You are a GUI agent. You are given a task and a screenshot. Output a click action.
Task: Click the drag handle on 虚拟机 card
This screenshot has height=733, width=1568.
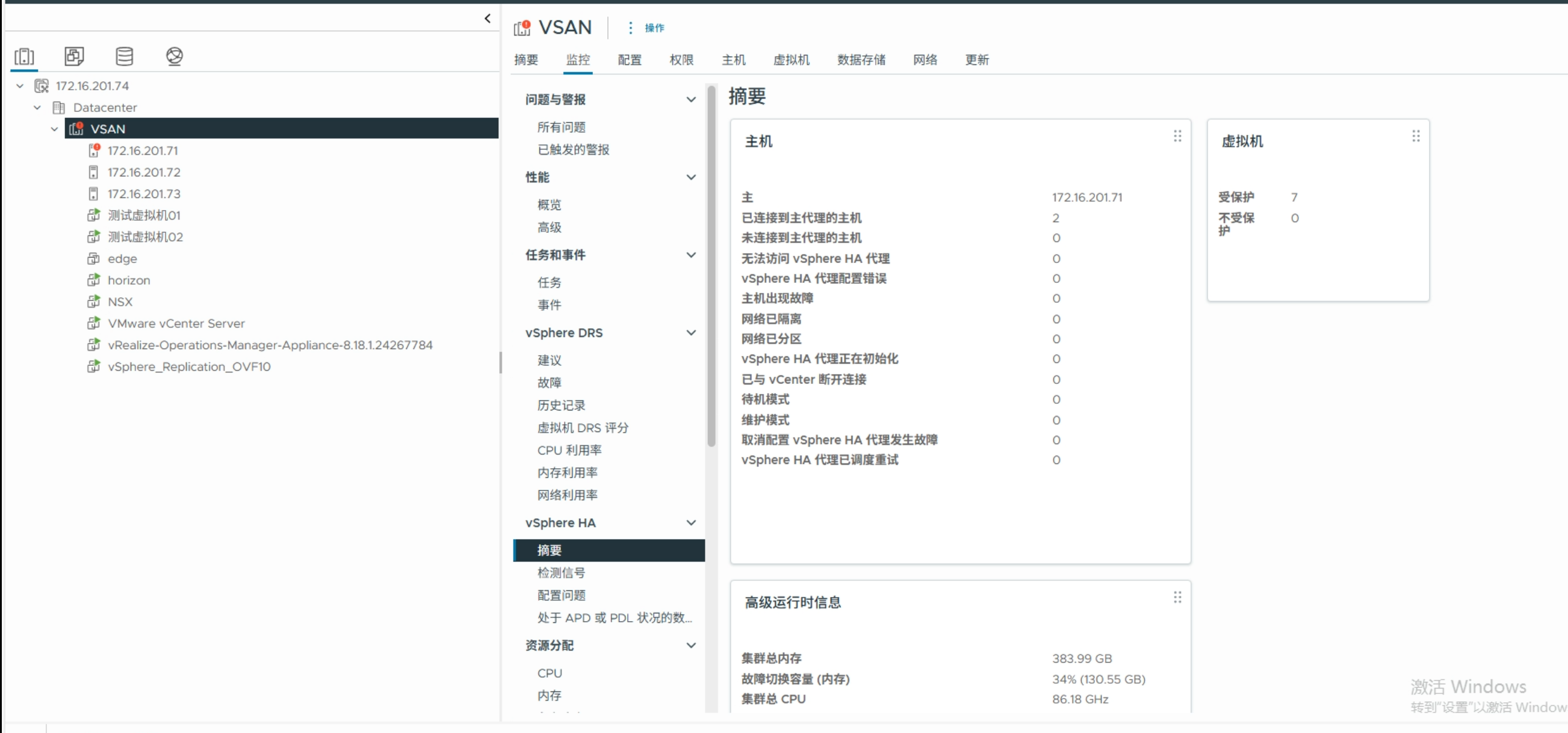(x=1416, y=137)
